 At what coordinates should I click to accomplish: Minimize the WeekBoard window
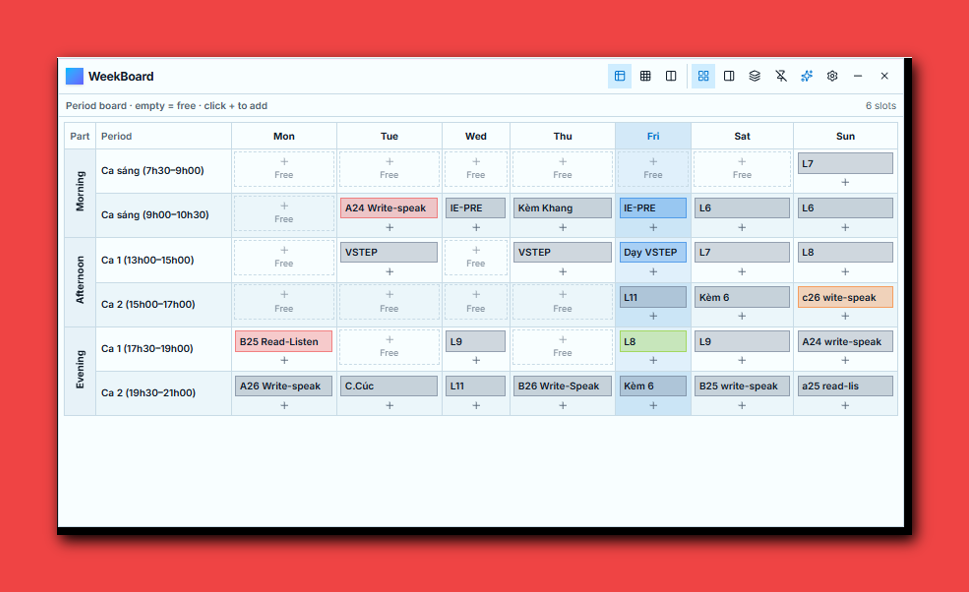coord(858,76)
